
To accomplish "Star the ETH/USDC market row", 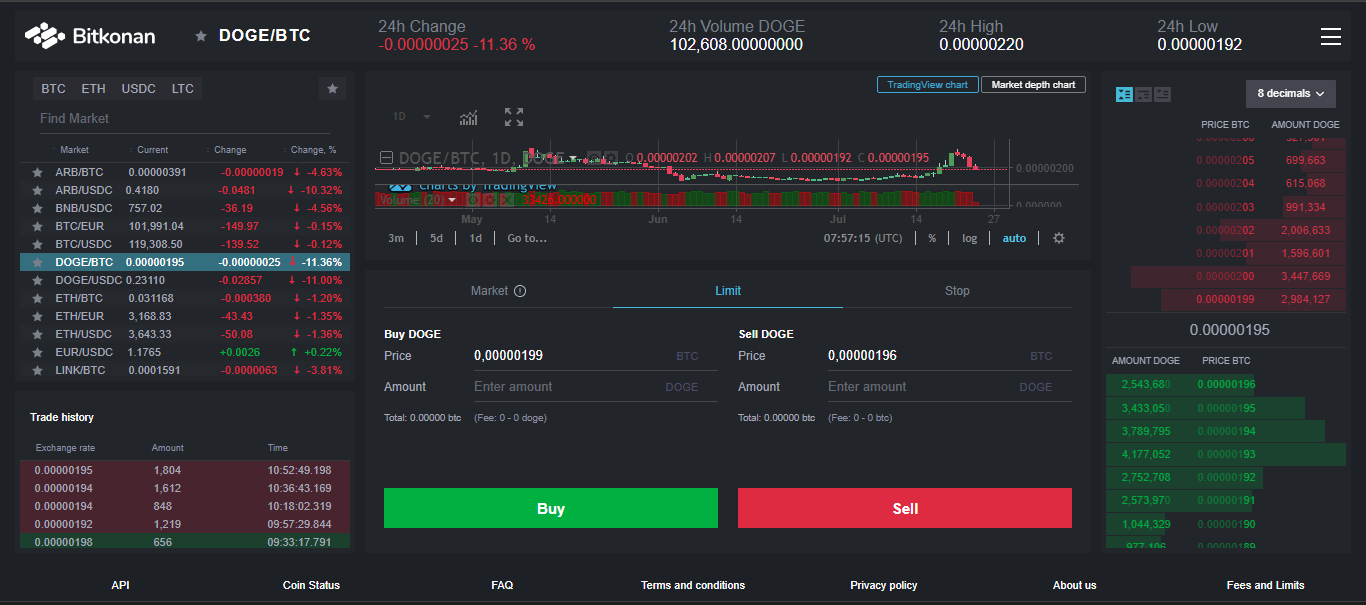I will (37, 334).
